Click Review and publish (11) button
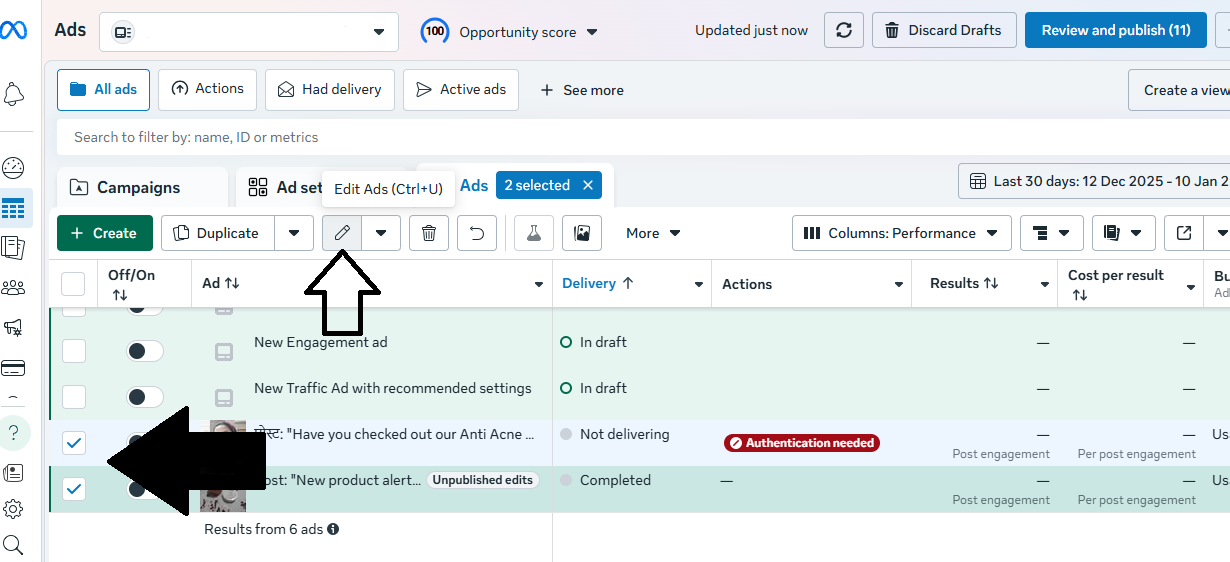Screen dimensions: 1230x562 [x=1115, y=30]
